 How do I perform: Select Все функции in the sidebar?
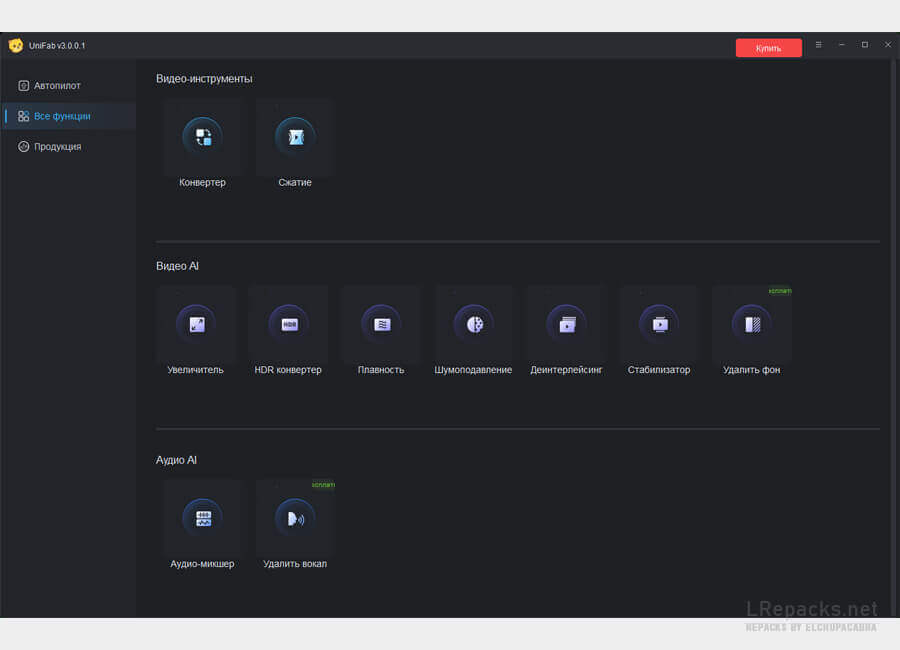click(x=62, y=116)
